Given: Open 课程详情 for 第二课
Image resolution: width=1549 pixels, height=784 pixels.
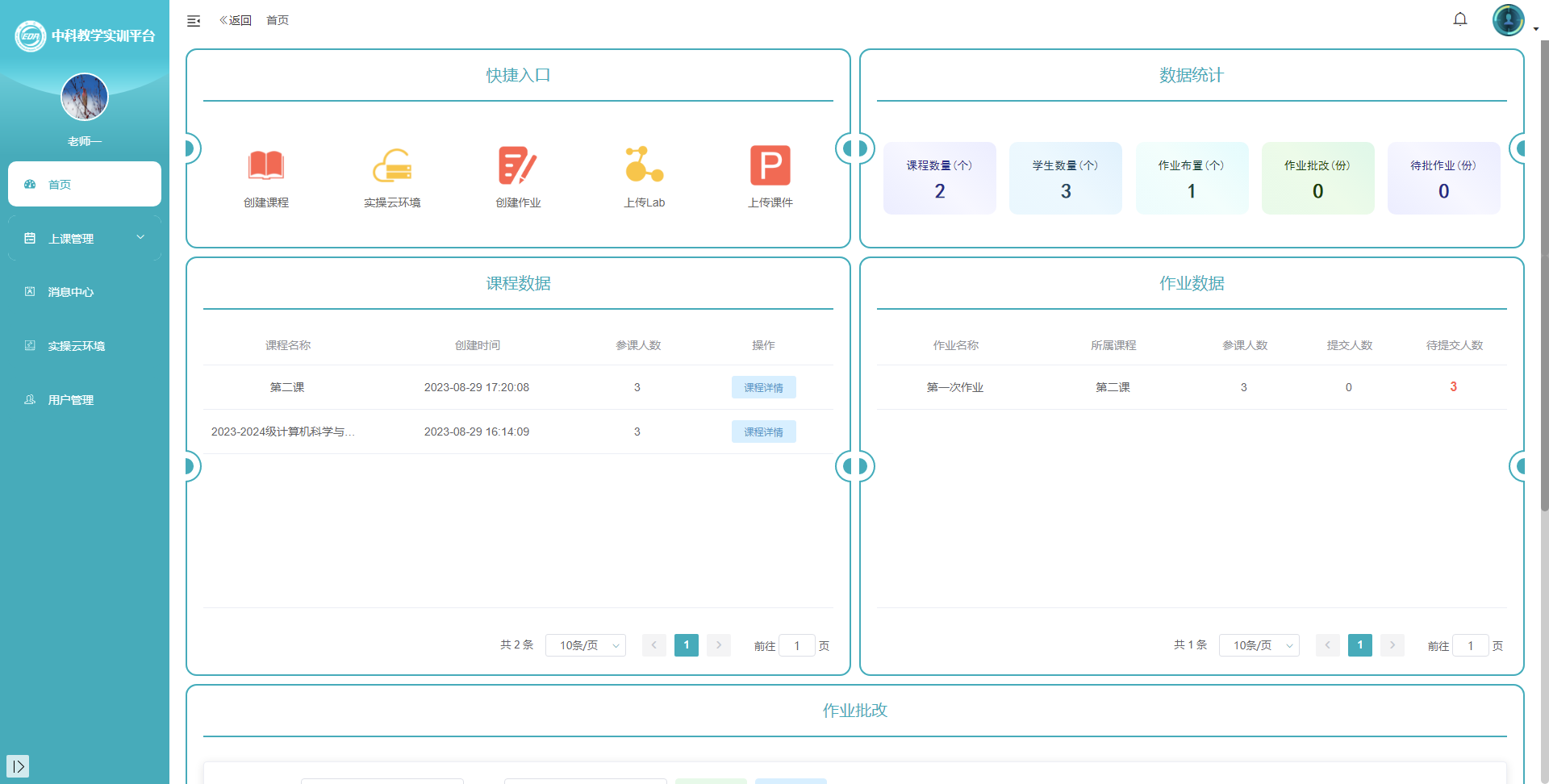Looking at the screenshot, I should 763,387.
